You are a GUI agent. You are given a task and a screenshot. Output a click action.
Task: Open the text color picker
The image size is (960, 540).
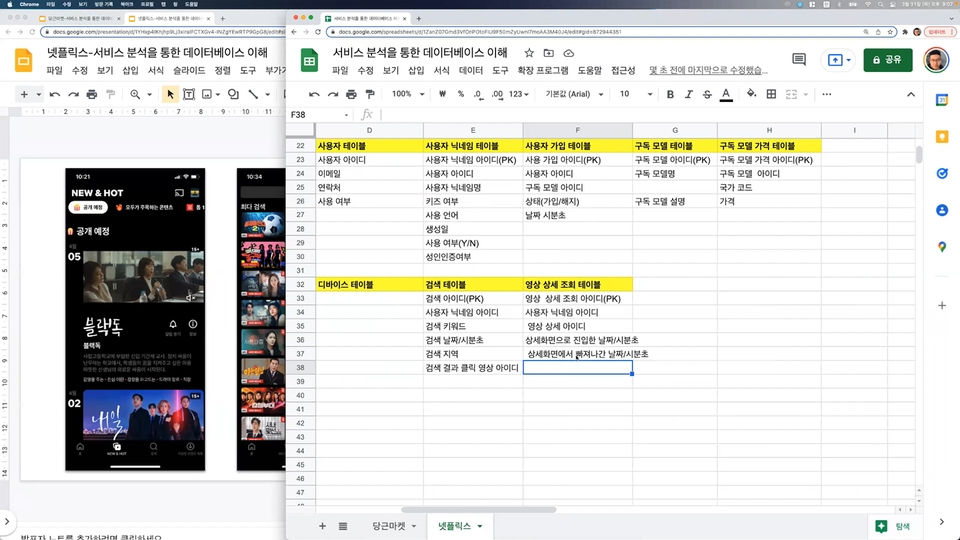tap(726, 94)
